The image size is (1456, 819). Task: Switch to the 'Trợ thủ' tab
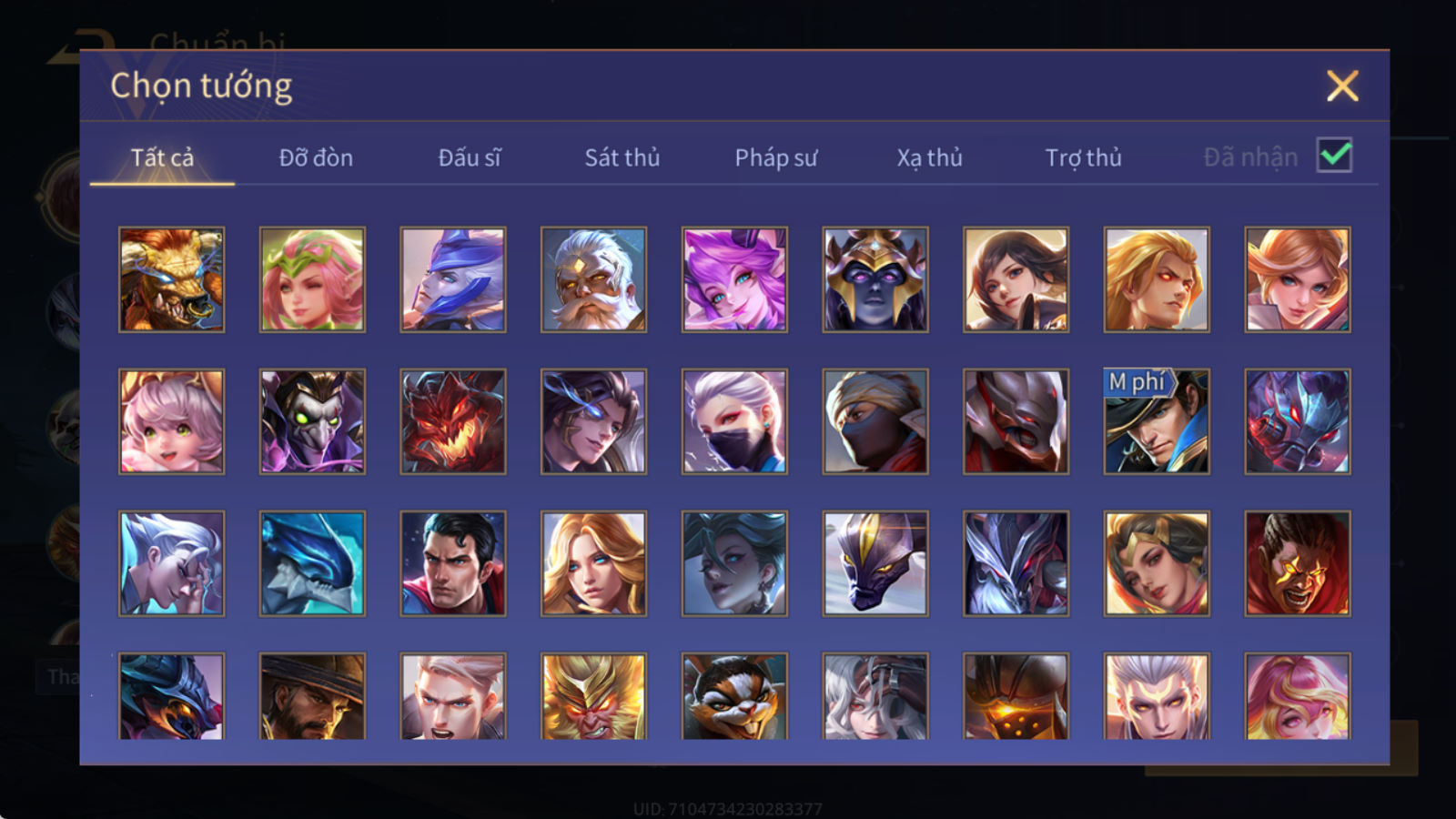pyautogui.click(x=1083, y=157)
